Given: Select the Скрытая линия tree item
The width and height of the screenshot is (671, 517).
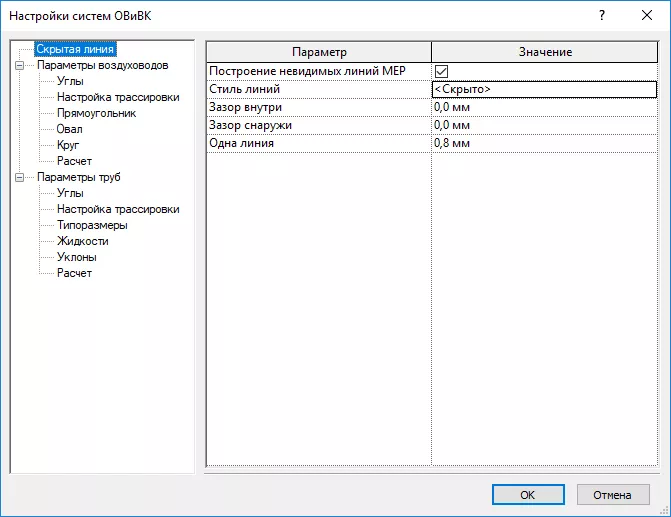Looking at the screenshot, I should pyautogui.click(x=75, y=49).
